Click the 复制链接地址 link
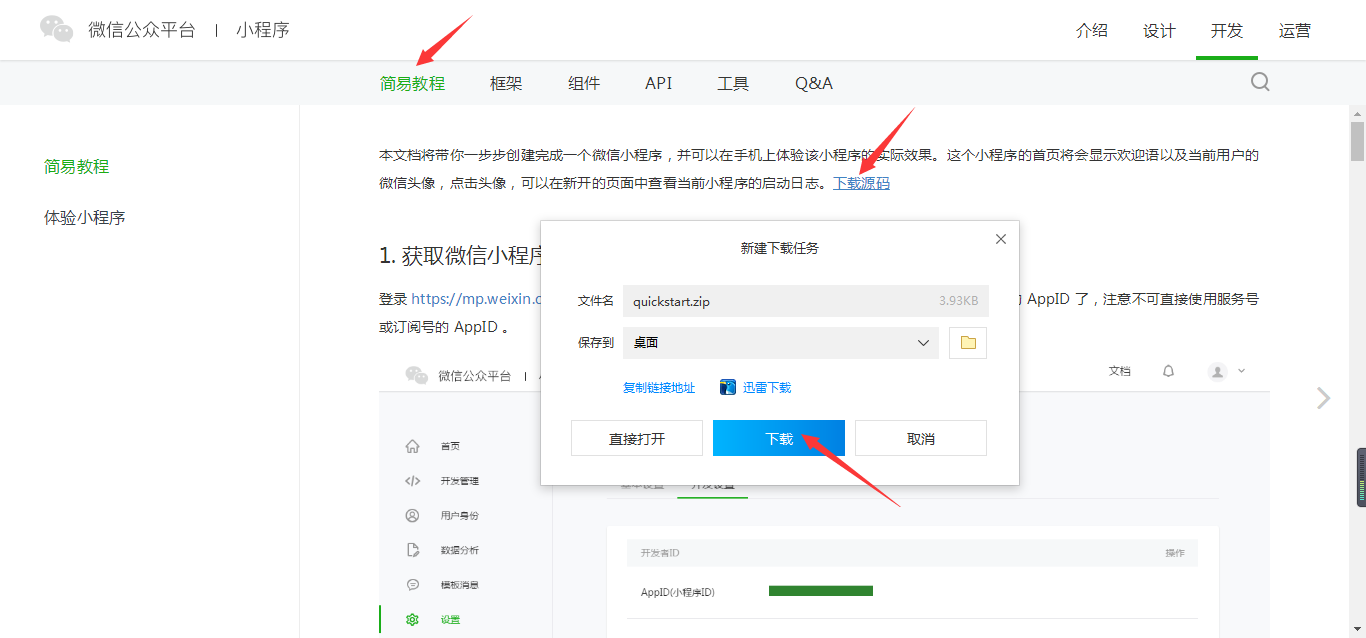Screen dimensions: 1366x638 659,387
